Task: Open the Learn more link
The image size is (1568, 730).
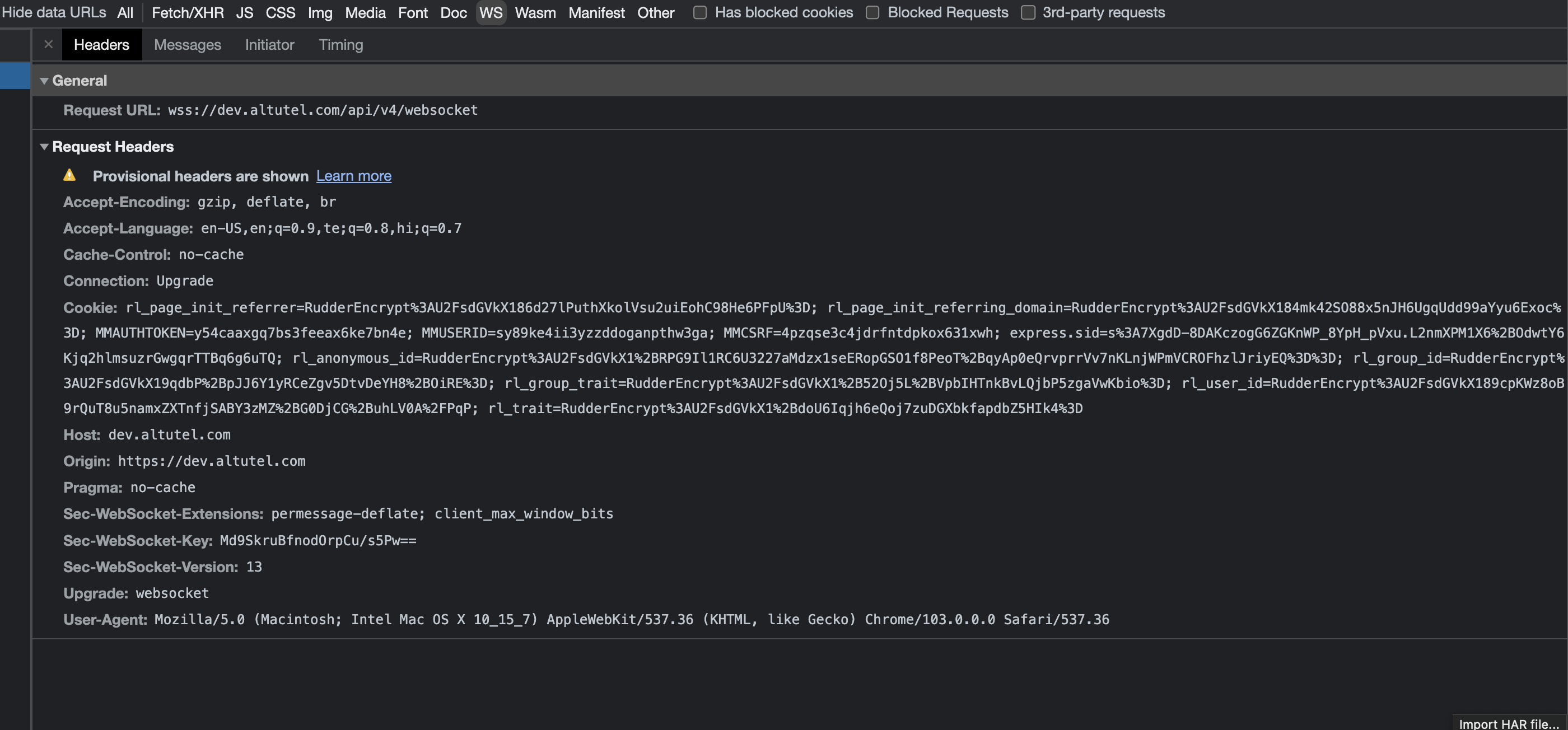Action: pyautogui.click(x=354, y=176)
